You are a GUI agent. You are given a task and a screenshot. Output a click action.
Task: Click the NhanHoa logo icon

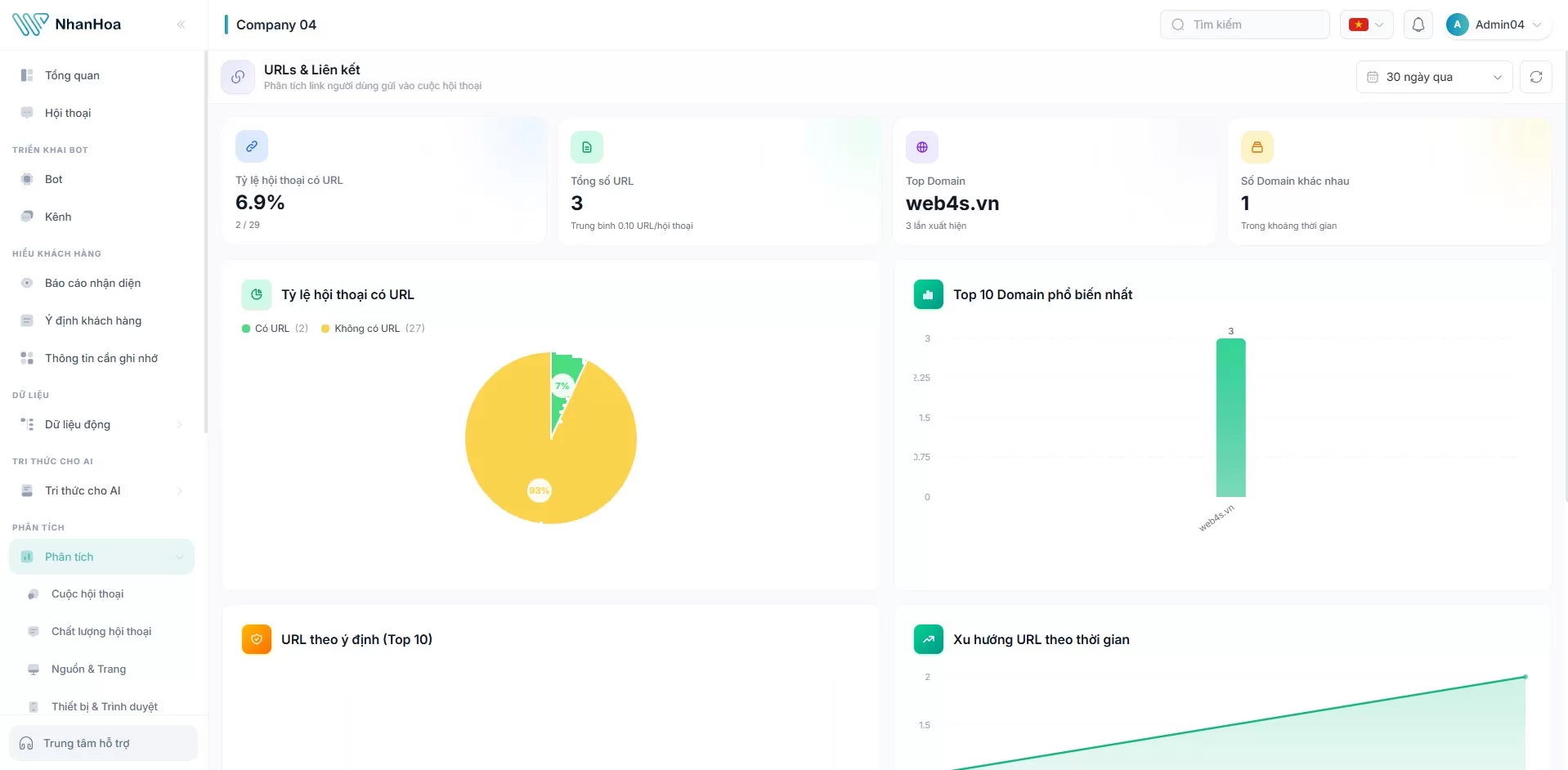click(x=30, y=25)
